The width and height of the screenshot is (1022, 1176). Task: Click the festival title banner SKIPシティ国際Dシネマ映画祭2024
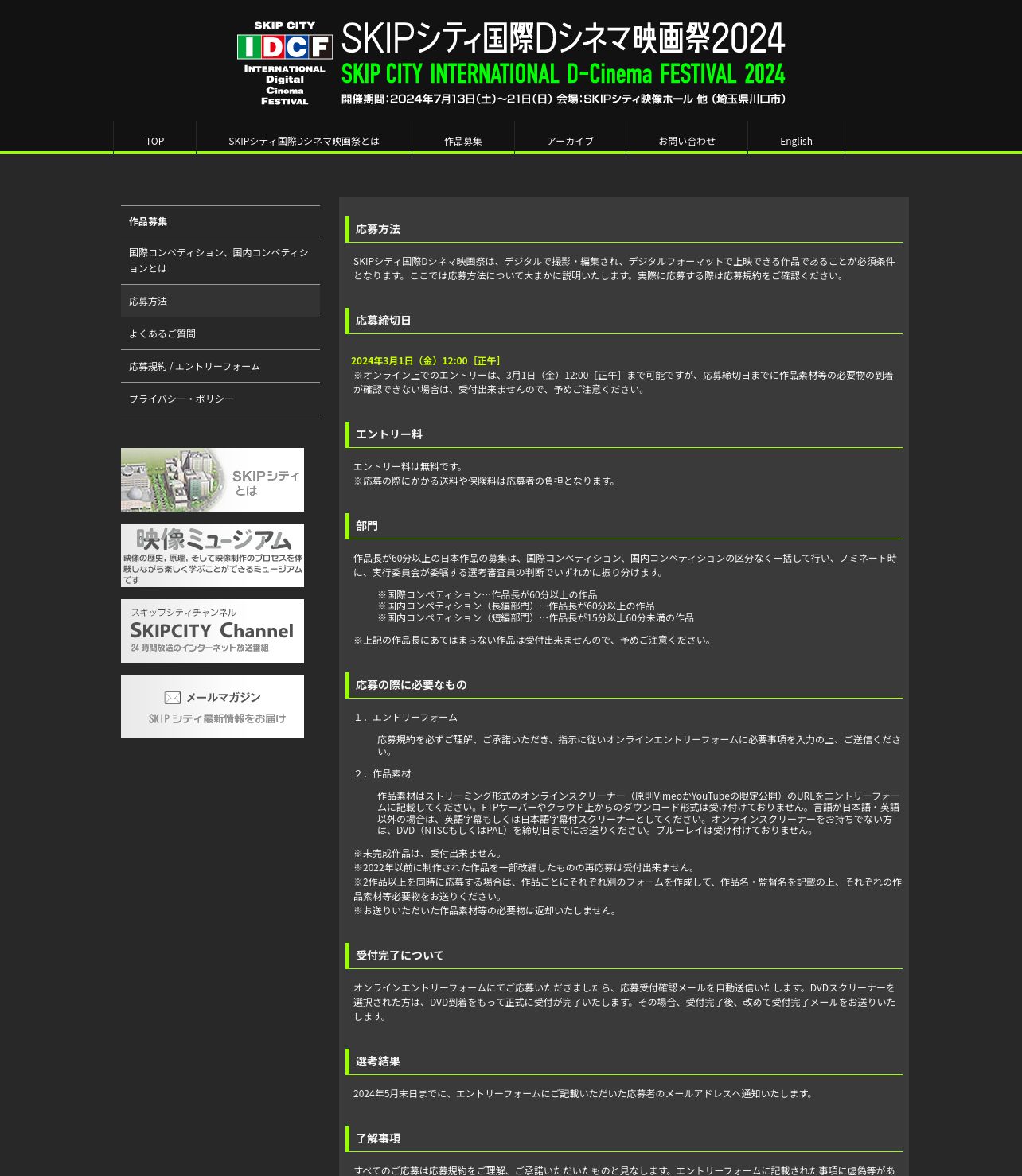pyautogui.click(x=563, y=37)
